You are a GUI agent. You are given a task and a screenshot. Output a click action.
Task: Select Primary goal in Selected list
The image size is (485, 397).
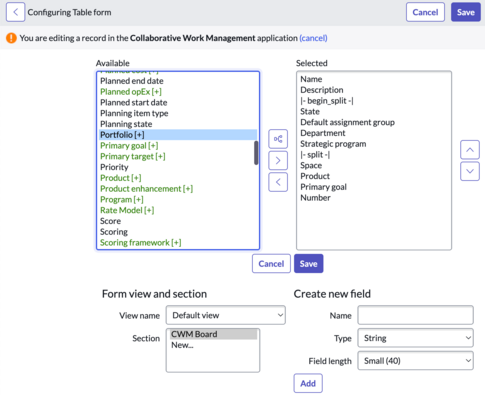click(x=374, y=187)
